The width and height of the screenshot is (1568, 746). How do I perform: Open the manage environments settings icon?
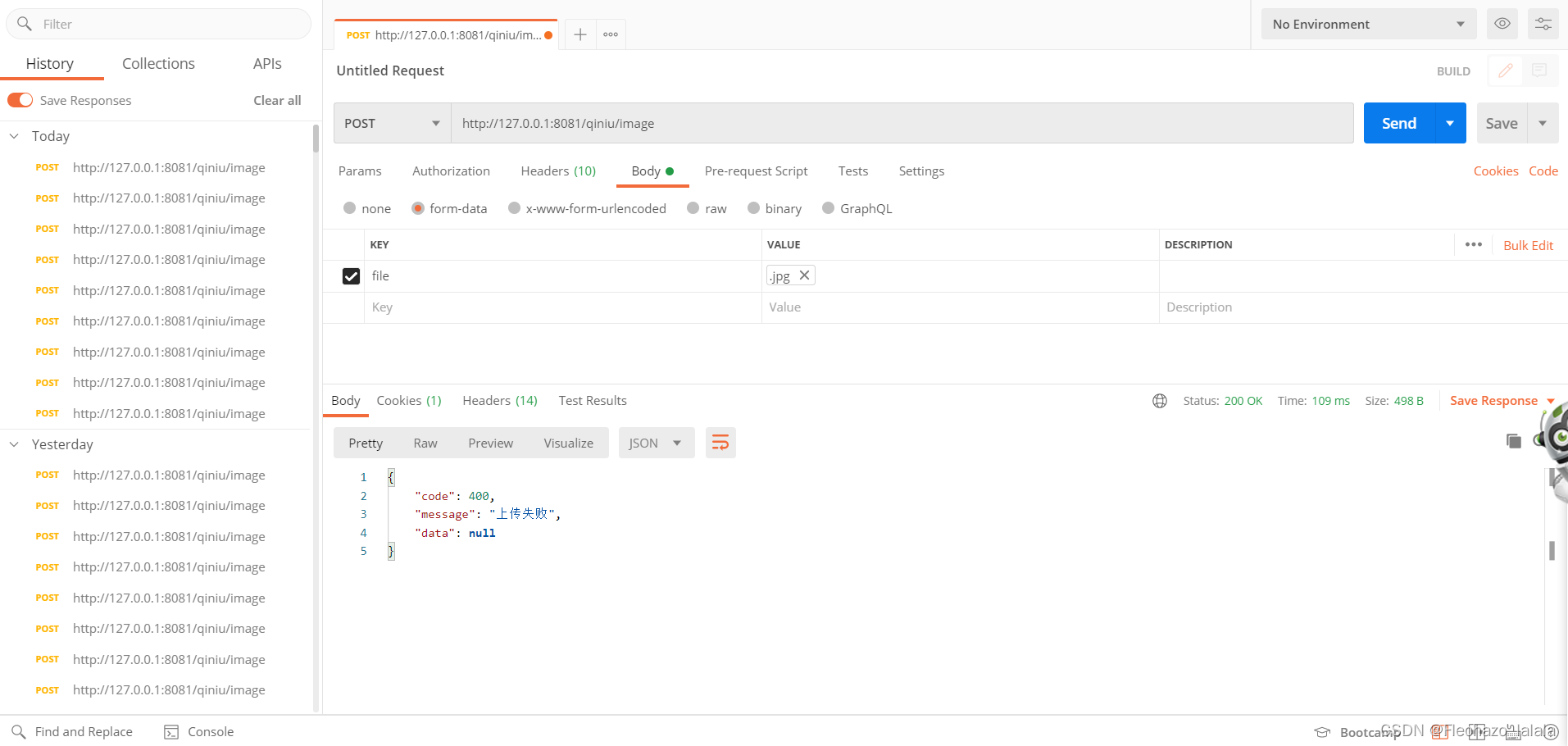tap(1543, 24)
